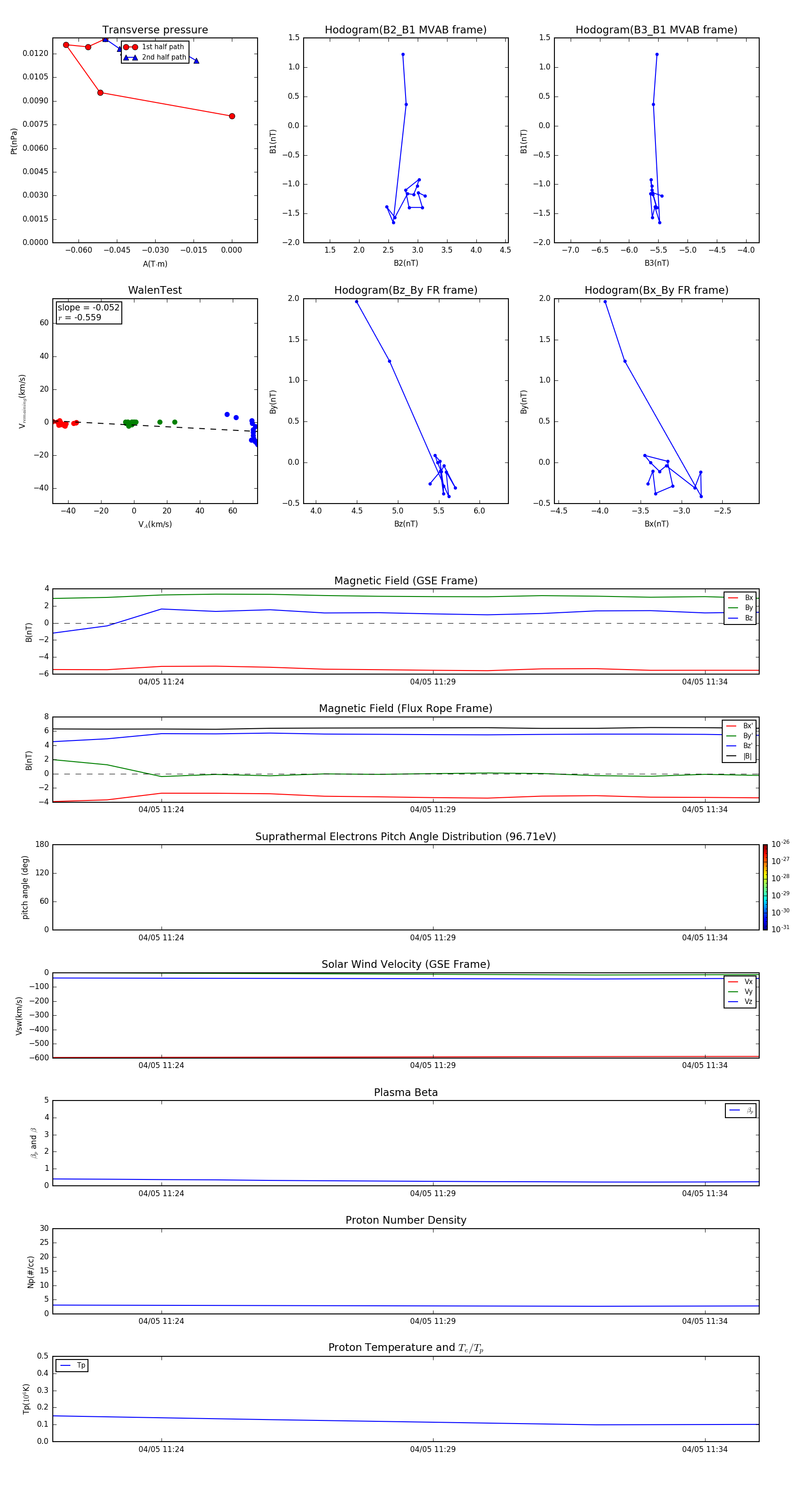The width and height of the screenshot is (812, 1489).
Task: Click the 'Hodogram(Bz_By FR frame)' title
Action: 406,290
